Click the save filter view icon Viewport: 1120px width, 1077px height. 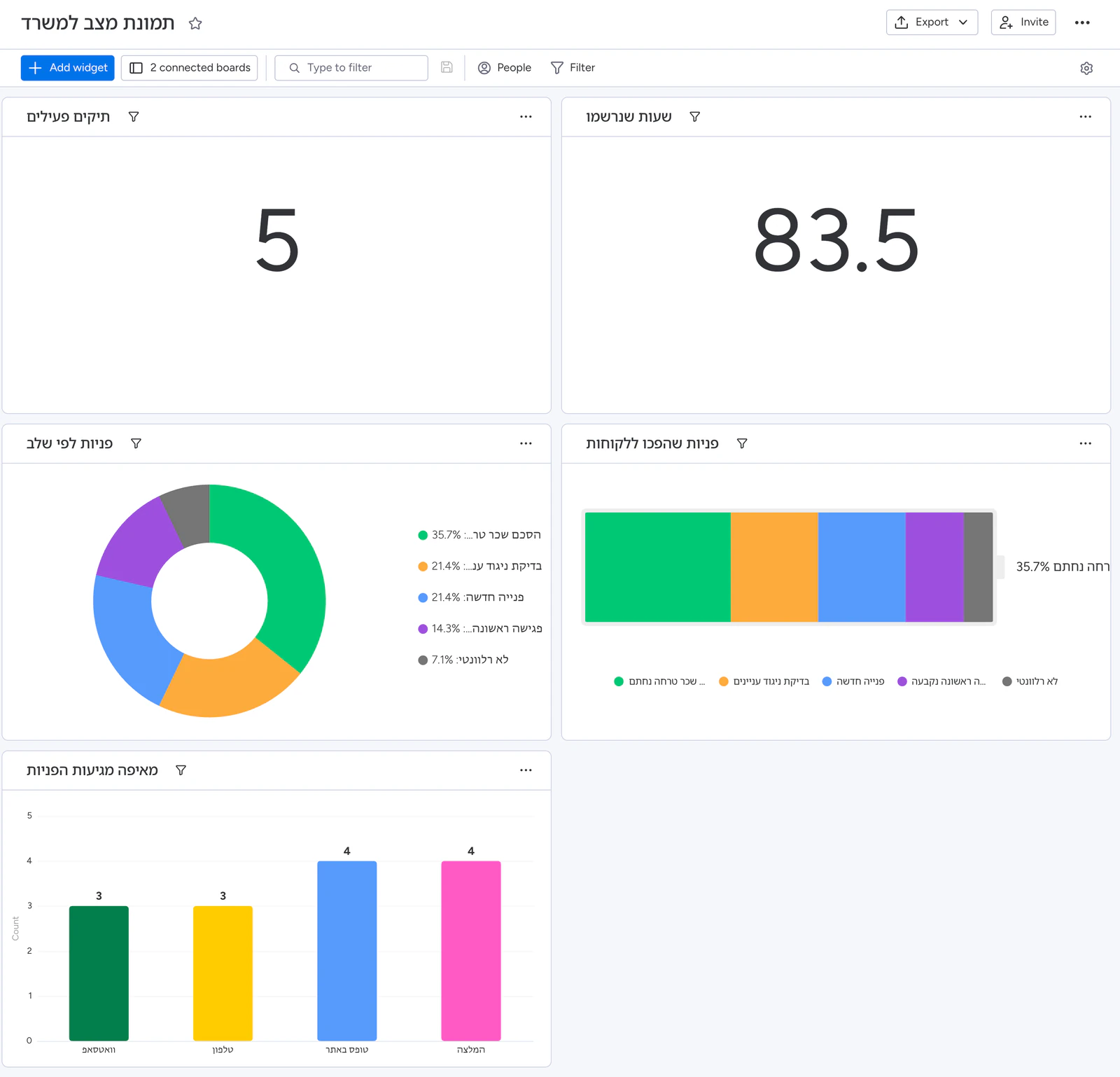(447, 67)
